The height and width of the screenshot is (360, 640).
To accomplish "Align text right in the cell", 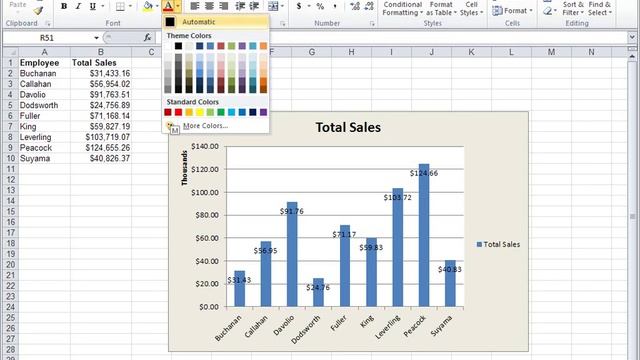I will [224, 6].
